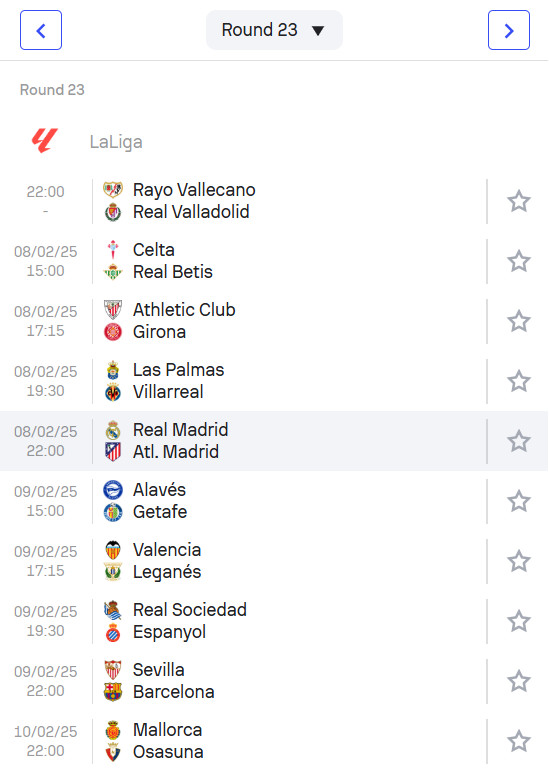
Task: Open Real Sociedad vs Espanyol match row
Action: pyautogui.click(x=274, y=621)
